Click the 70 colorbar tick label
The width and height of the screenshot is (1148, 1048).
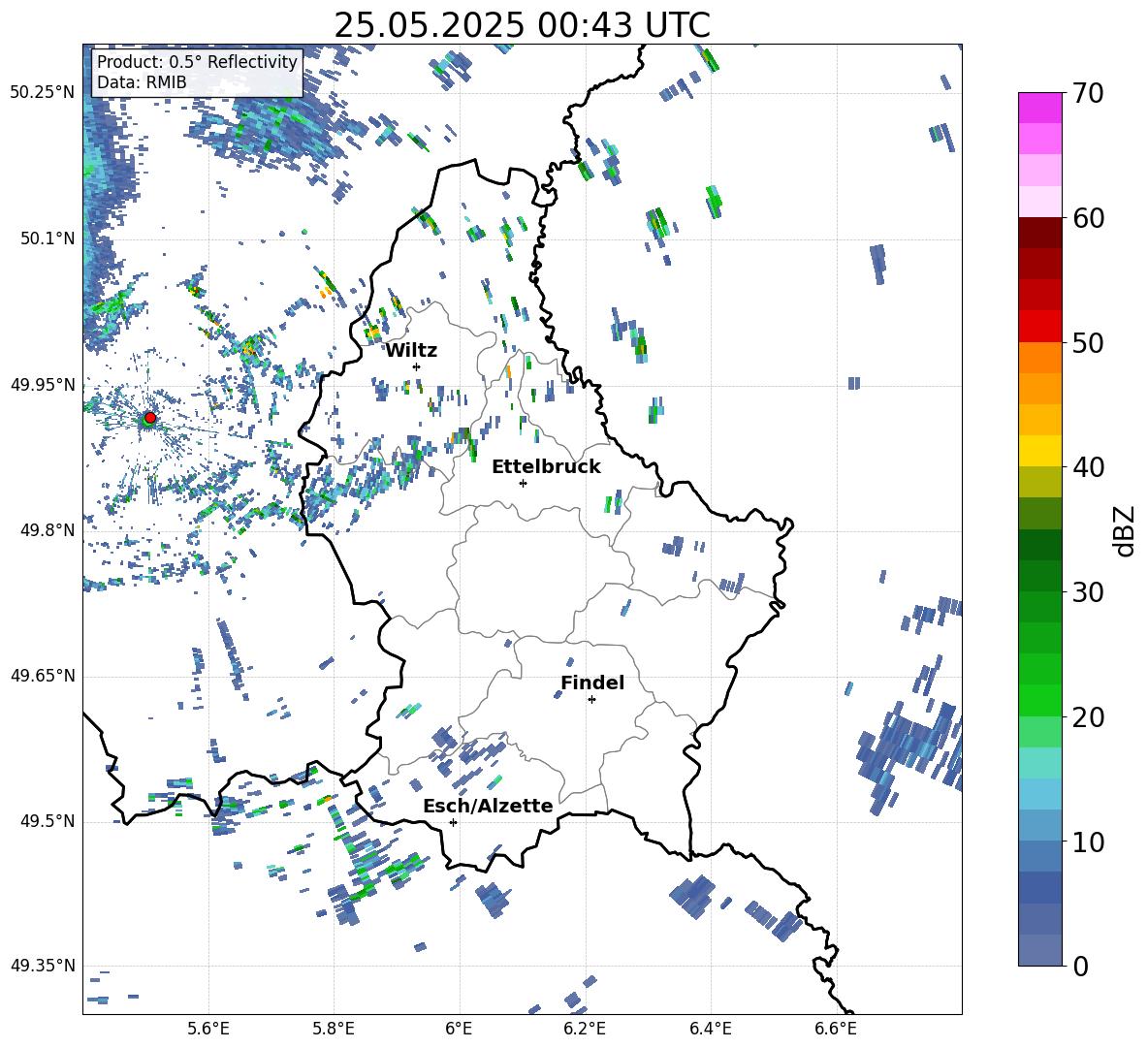coord(1088,94)
